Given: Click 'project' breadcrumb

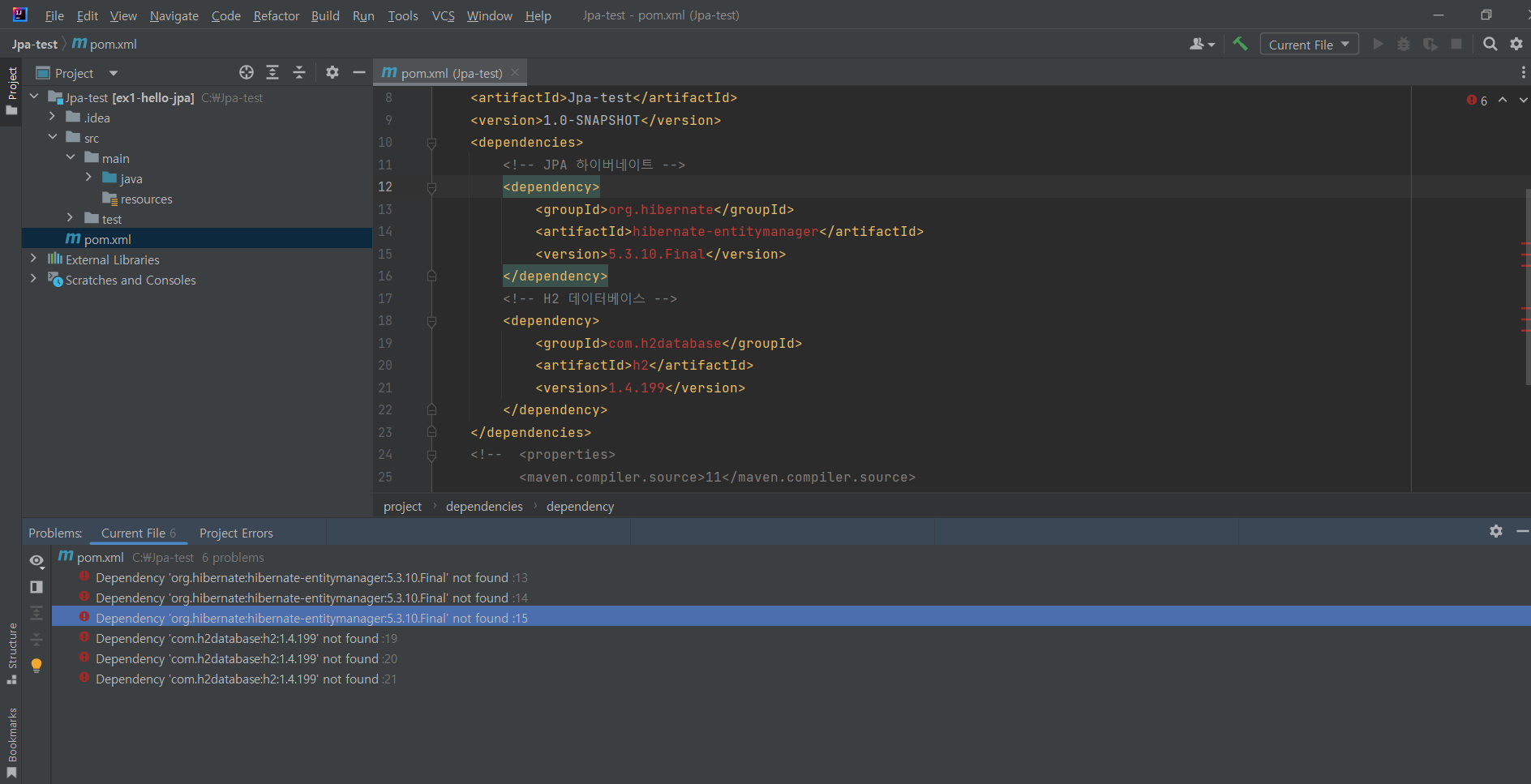Looking at the screenshot, I should pyautogui.click(x=402, y=506).
